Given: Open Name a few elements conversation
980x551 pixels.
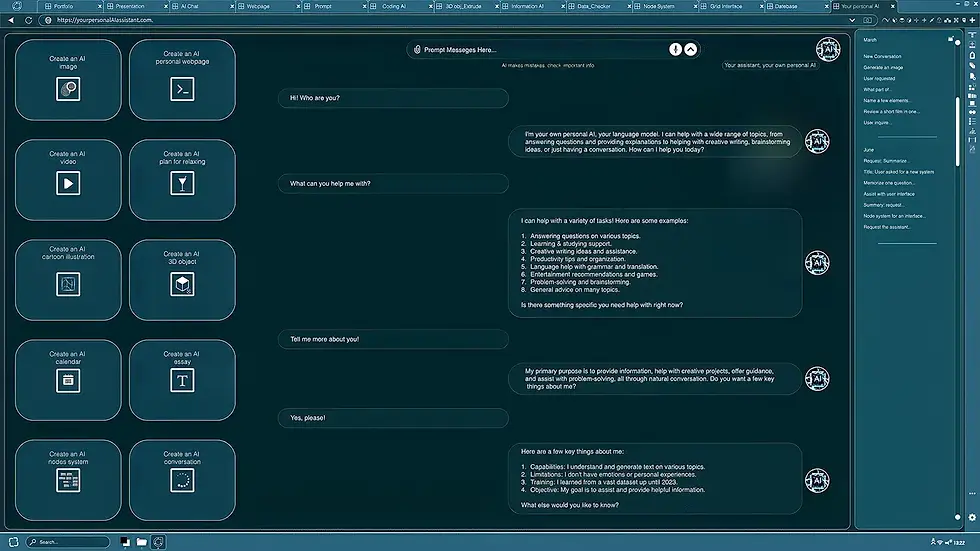Looking at the screenshot, I should click(887, 101).
